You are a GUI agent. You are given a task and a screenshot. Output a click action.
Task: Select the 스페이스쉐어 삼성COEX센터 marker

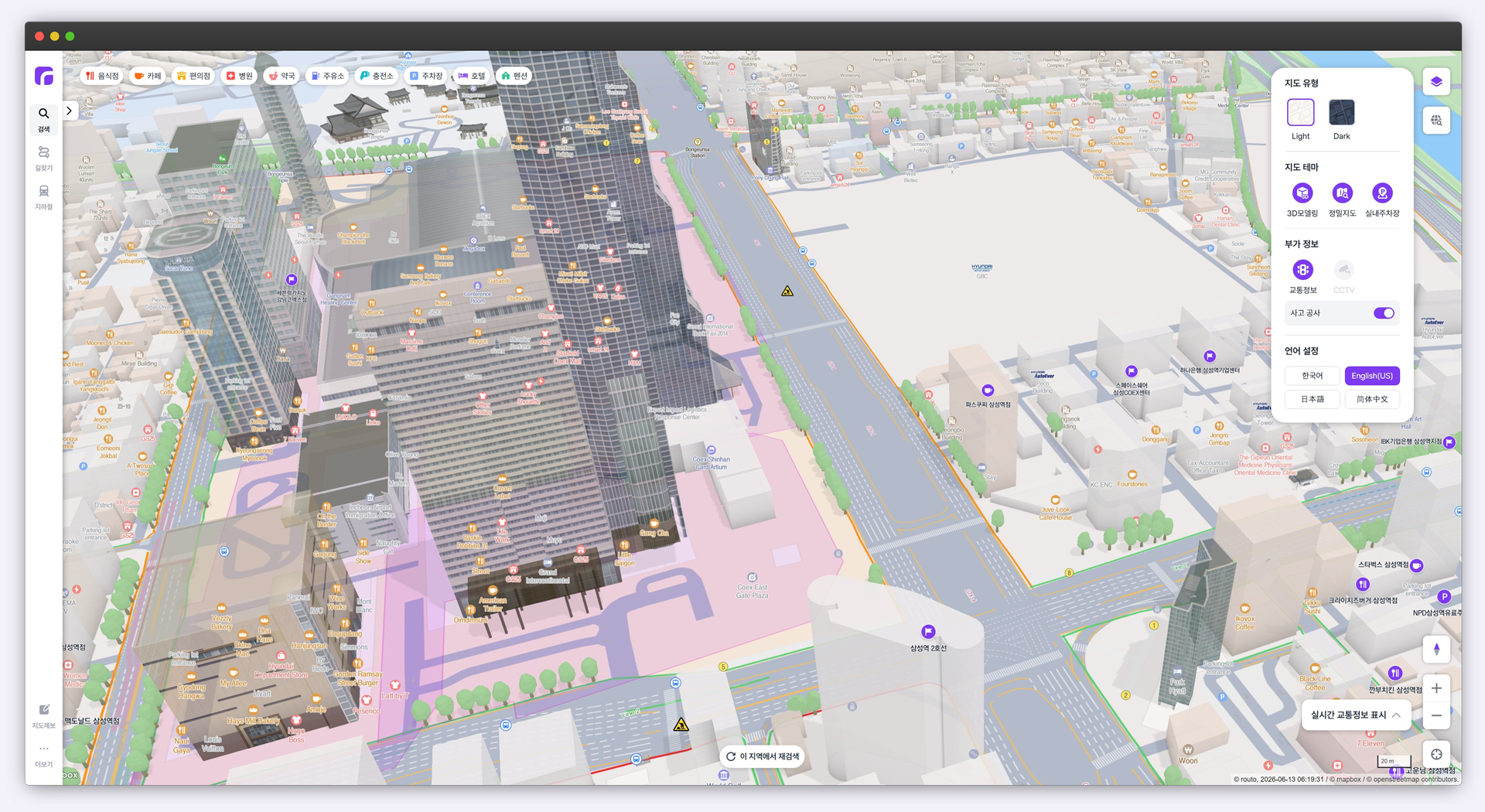click(1132, 371)
